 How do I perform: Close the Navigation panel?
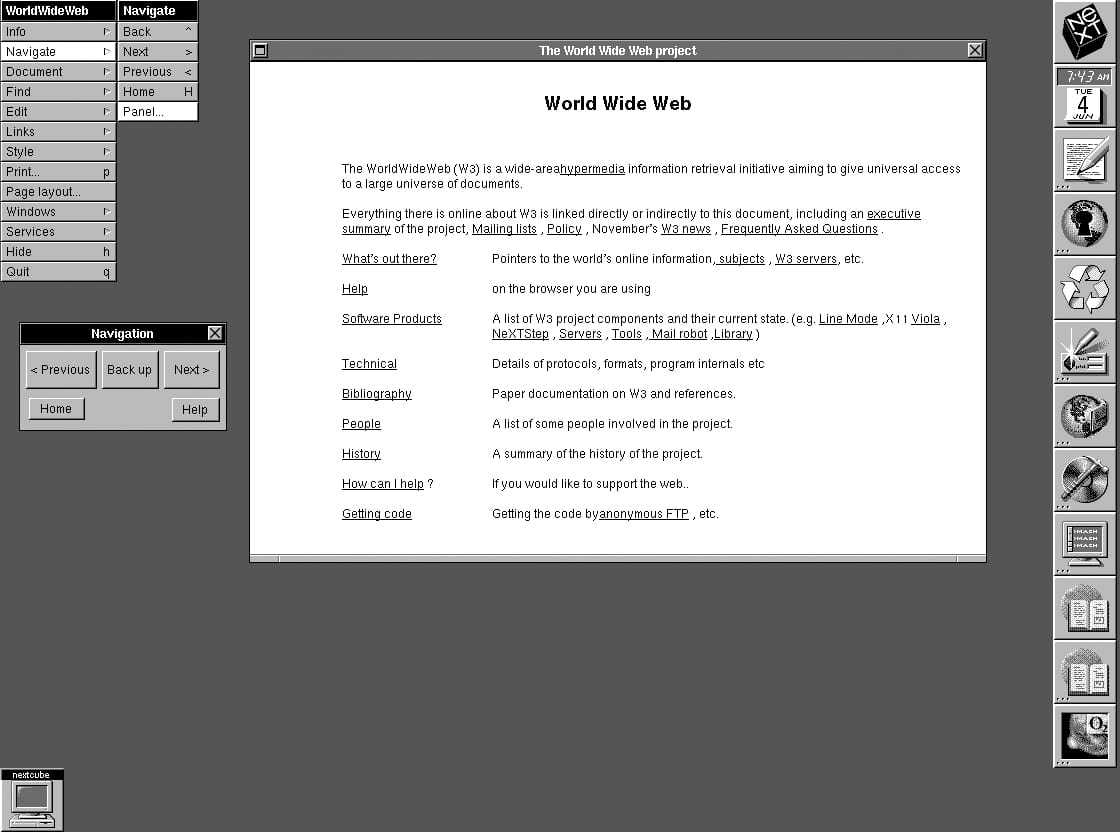click(214, 334)
